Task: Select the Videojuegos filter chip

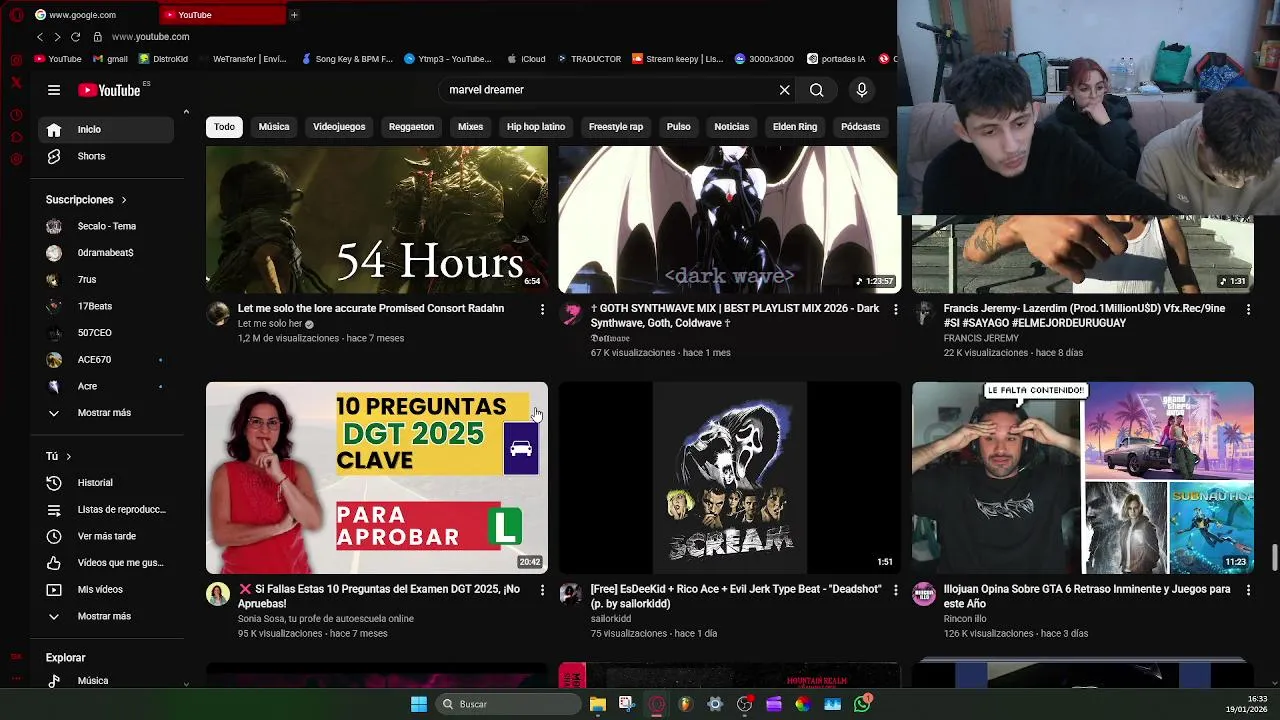Action: click(339, 127)
